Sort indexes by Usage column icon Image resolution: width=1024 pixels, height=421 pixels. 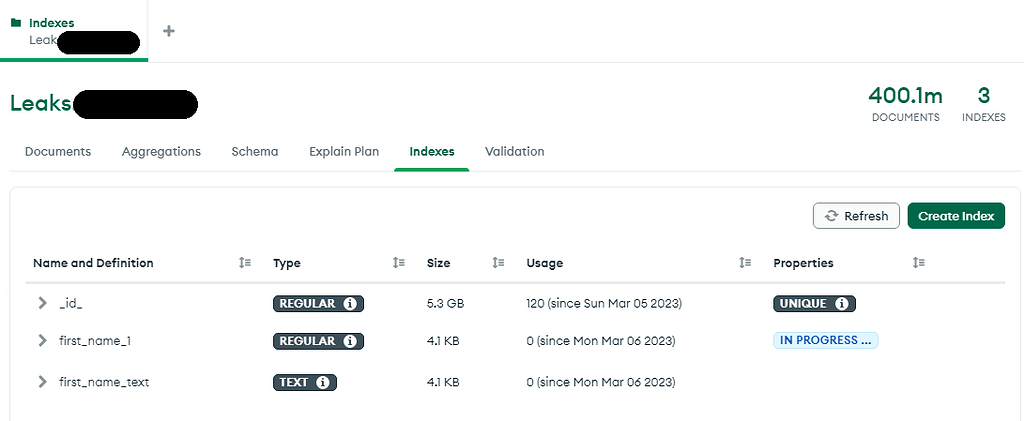tap(745, 263)
